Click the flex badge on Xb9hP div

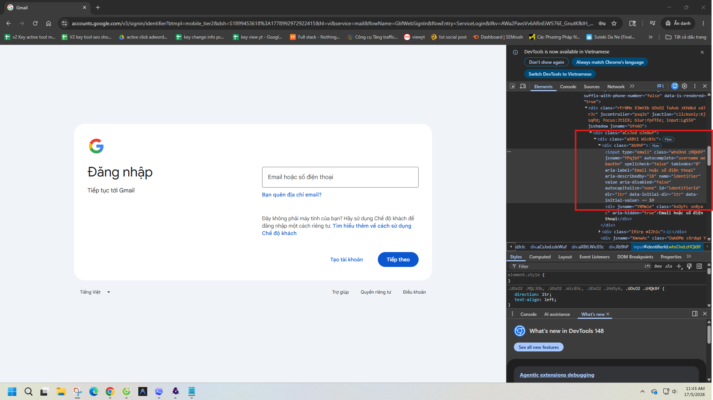point(655,146)
